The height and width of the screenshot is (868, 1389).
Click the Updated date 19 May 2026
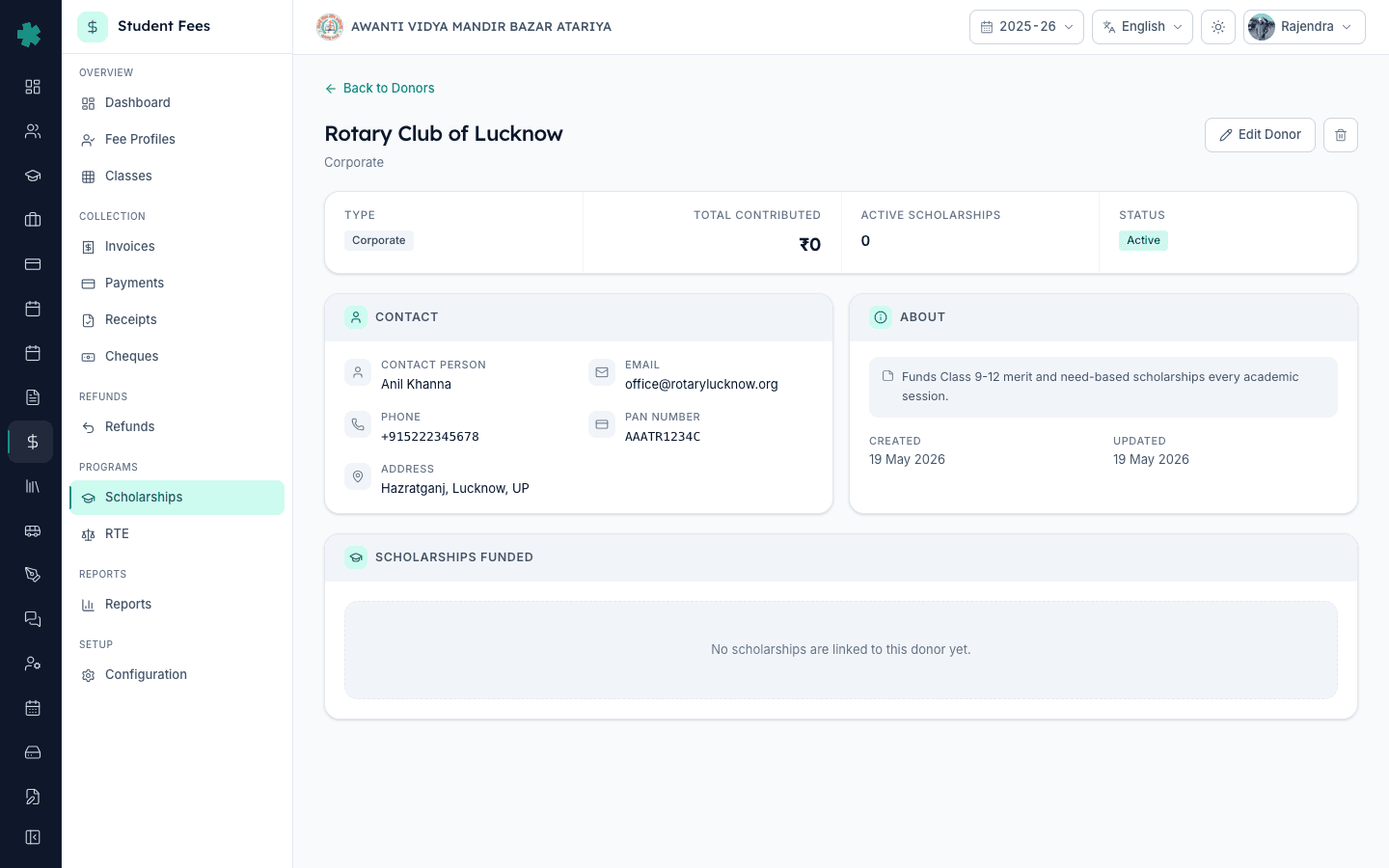click(x=1151, y=460)
